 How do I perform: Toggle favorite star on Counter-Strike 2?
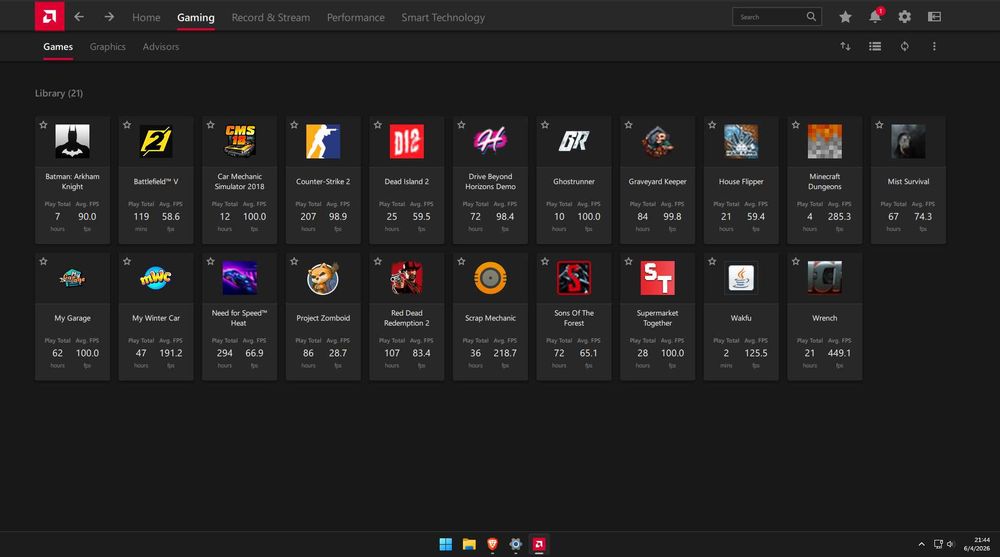[x=294, y=125]
